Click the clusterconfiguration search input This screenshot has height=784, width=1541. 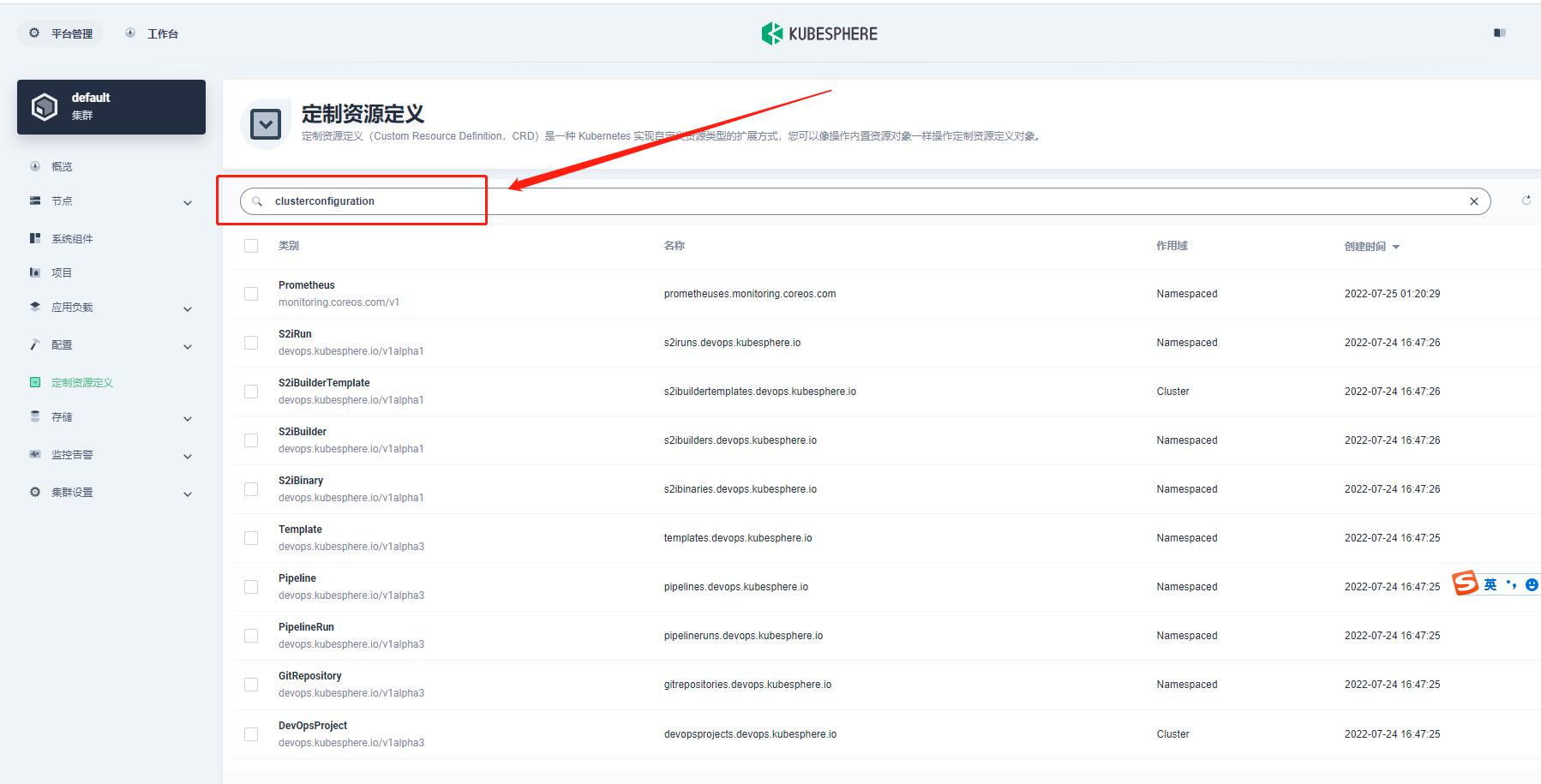[857, 201]
